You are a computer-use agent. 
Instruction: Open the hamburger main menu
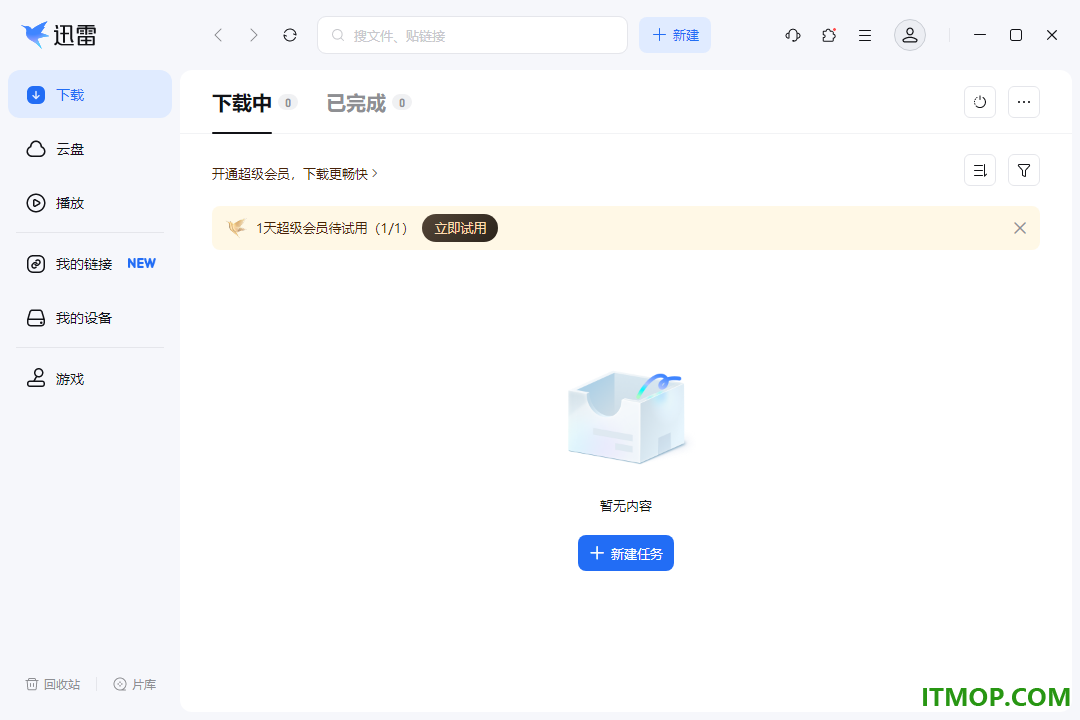(865, 35)
